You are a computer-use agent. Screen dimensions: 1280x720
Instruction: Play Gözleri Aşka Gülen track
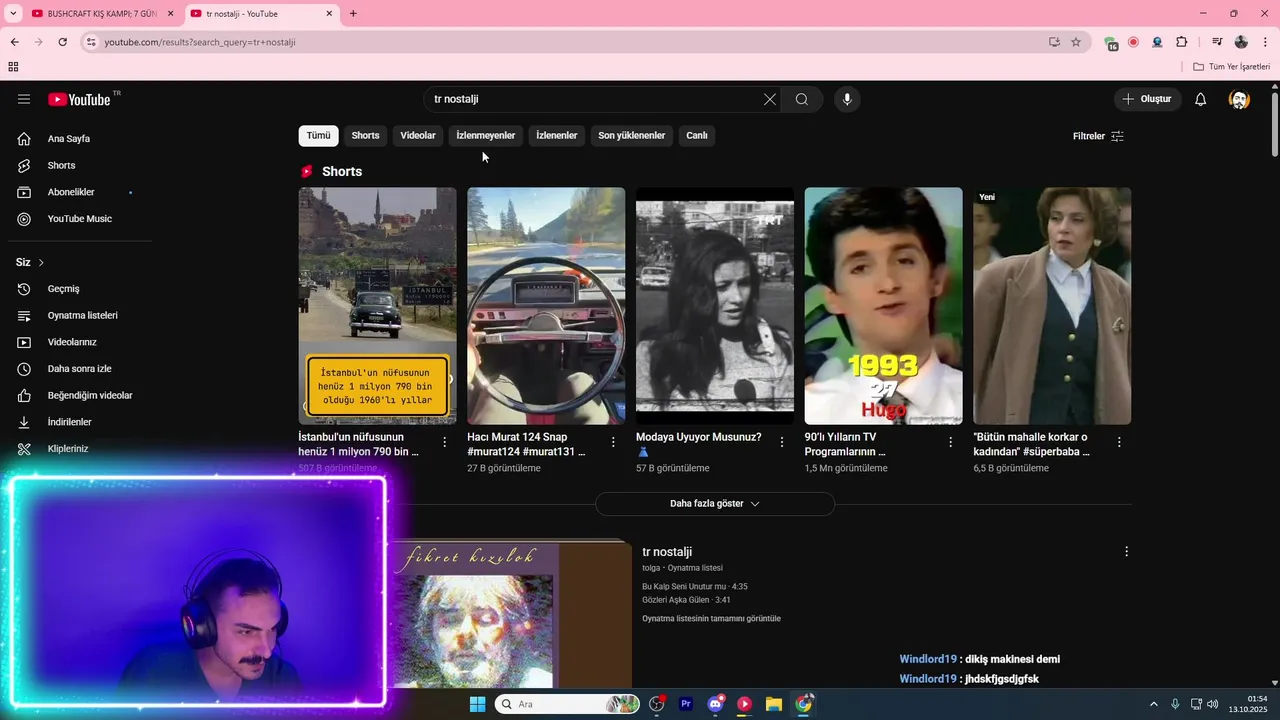686,600
